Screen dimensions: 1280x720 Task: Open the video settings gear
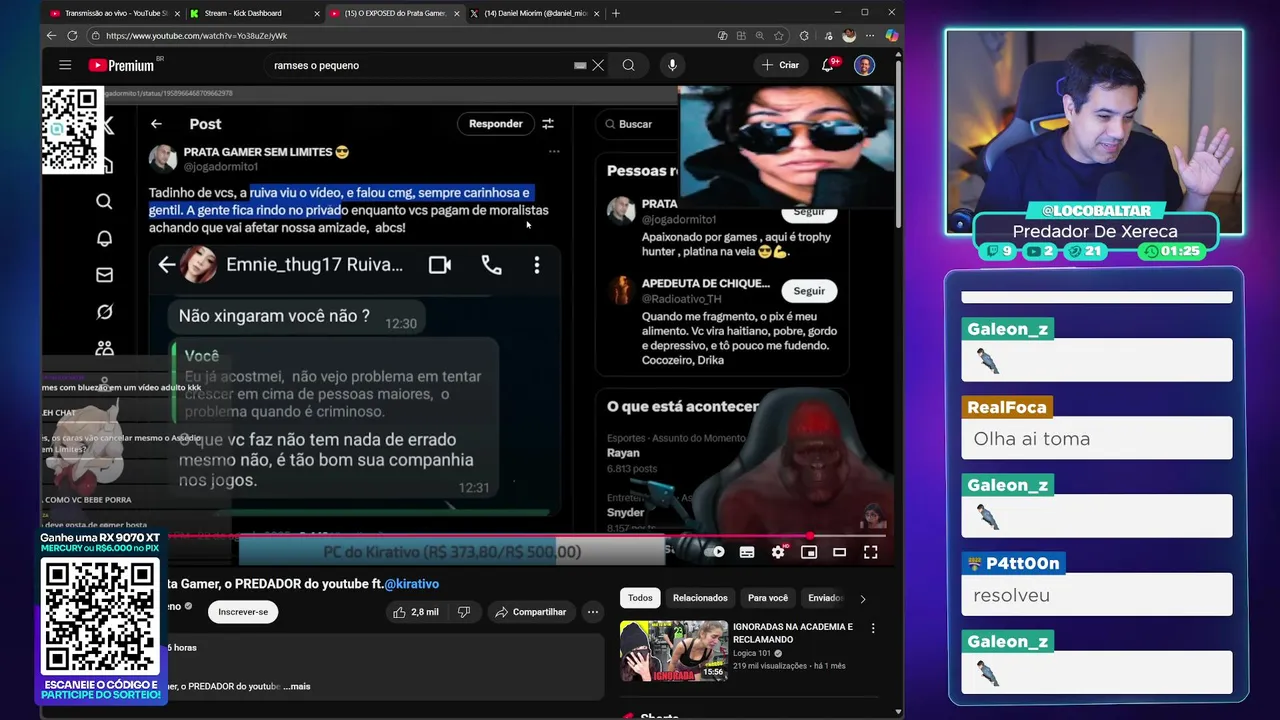[778, 552]
